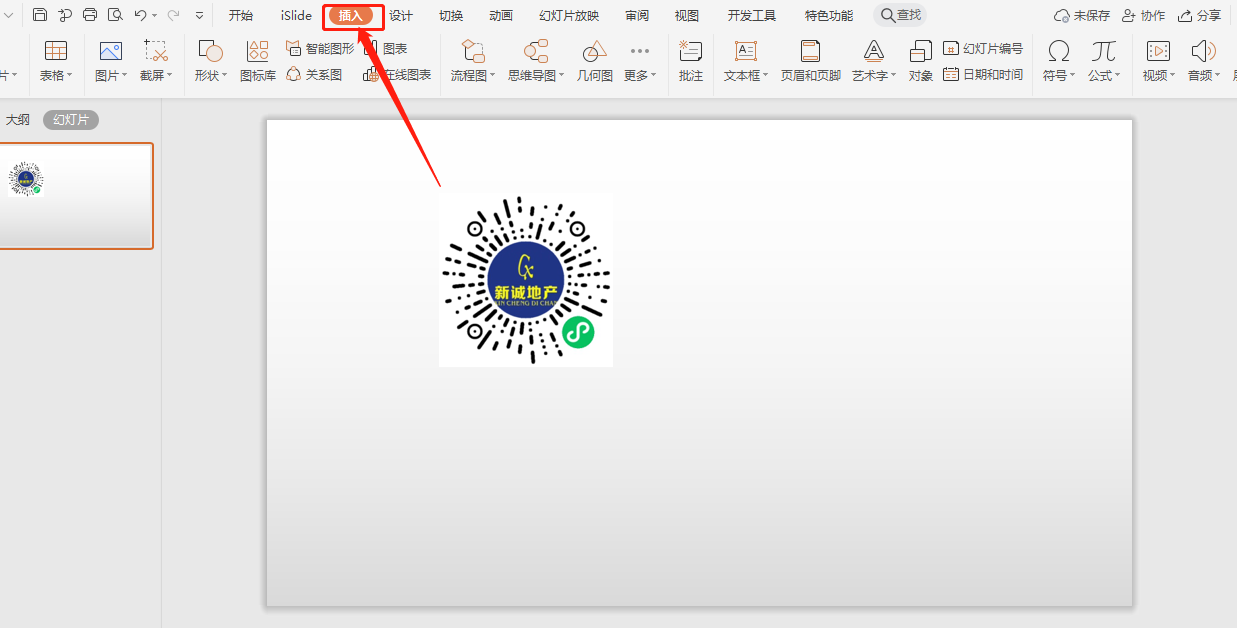This screenshot has width=1237, height=628.
Task: Select the 插入 ribbon tab
Action: click(x=351, y=16)
